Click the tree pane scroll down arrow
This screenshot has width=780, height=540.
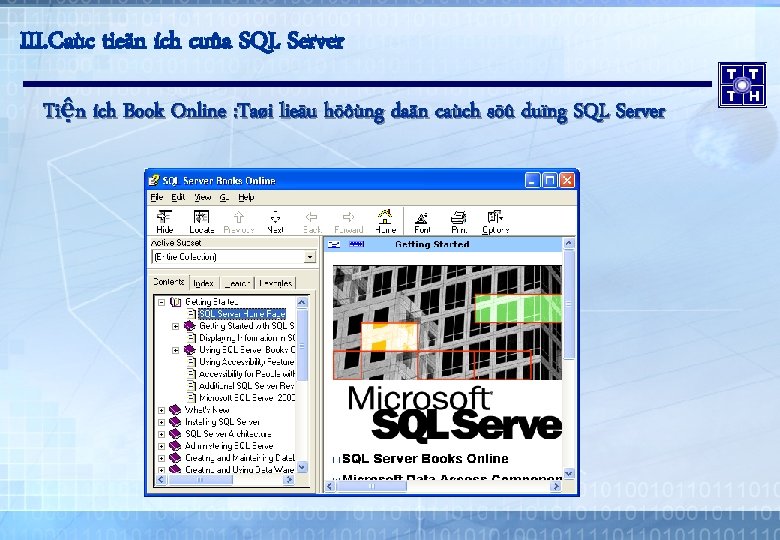click(x=302, y=467)
